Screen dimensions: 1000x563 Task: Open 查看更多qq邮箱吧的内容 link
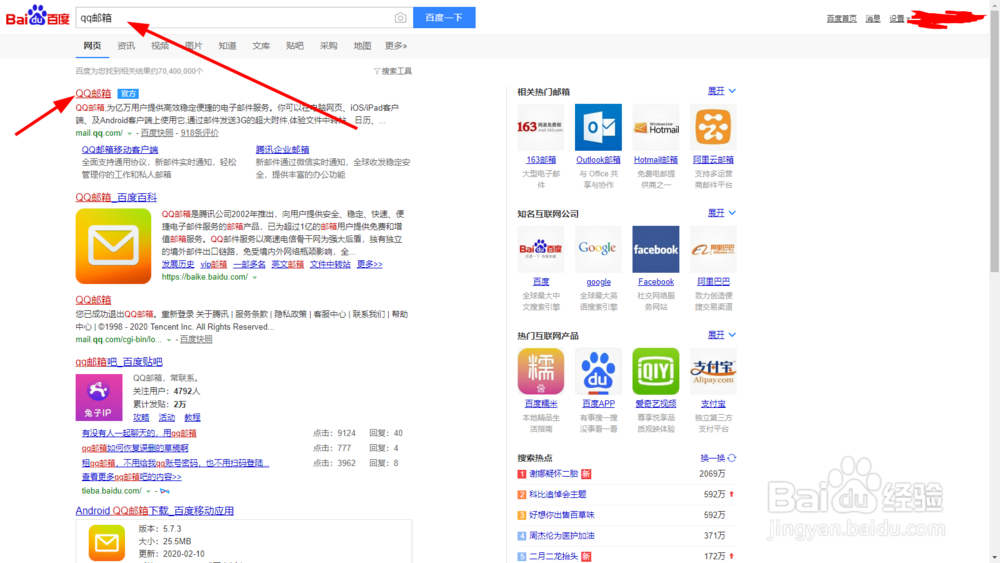pyautogui.click(x=131, y=477)
